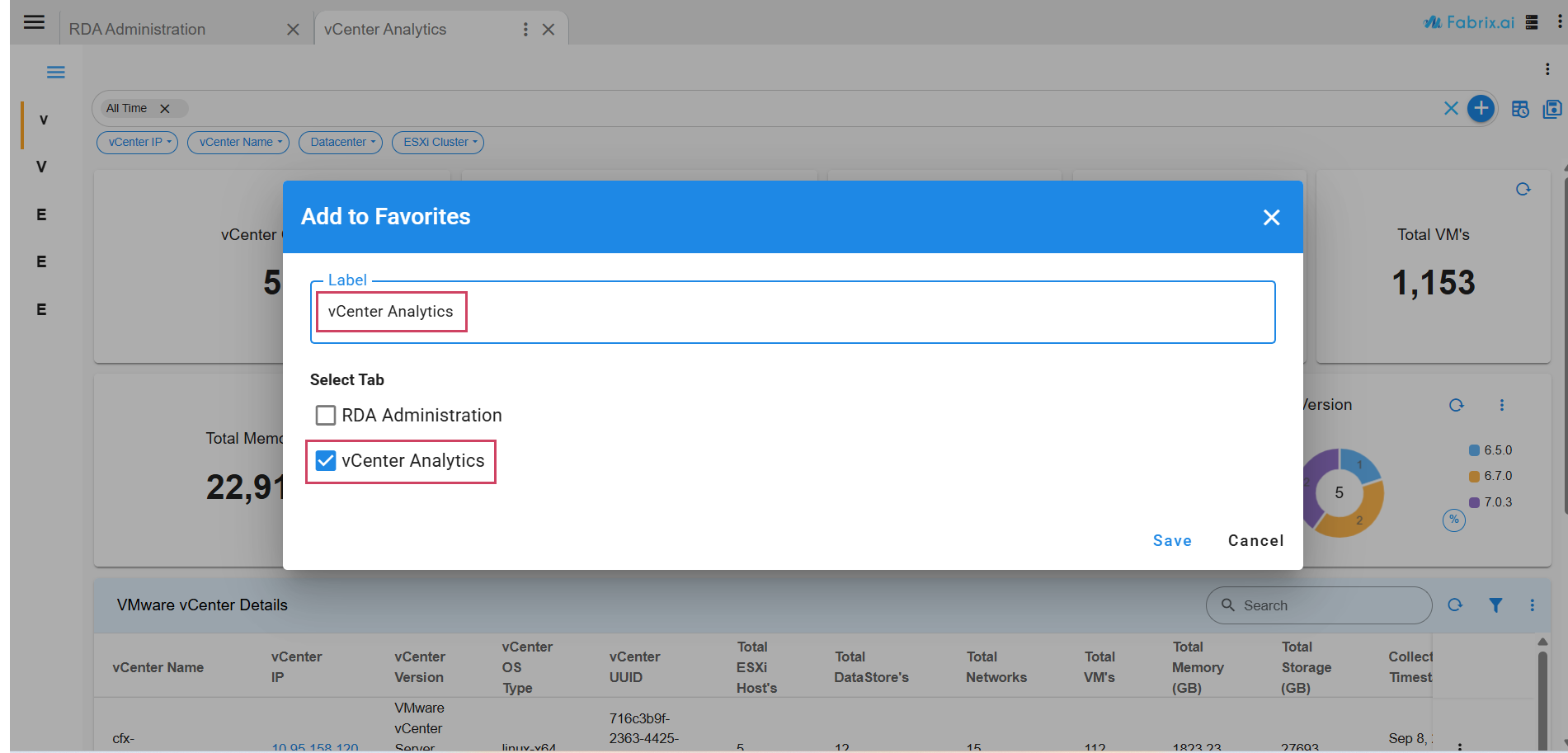Screen dimensions: 1568x753
Task: Expand the vCenter Name filter dropdown
Action: pos(238,142)
